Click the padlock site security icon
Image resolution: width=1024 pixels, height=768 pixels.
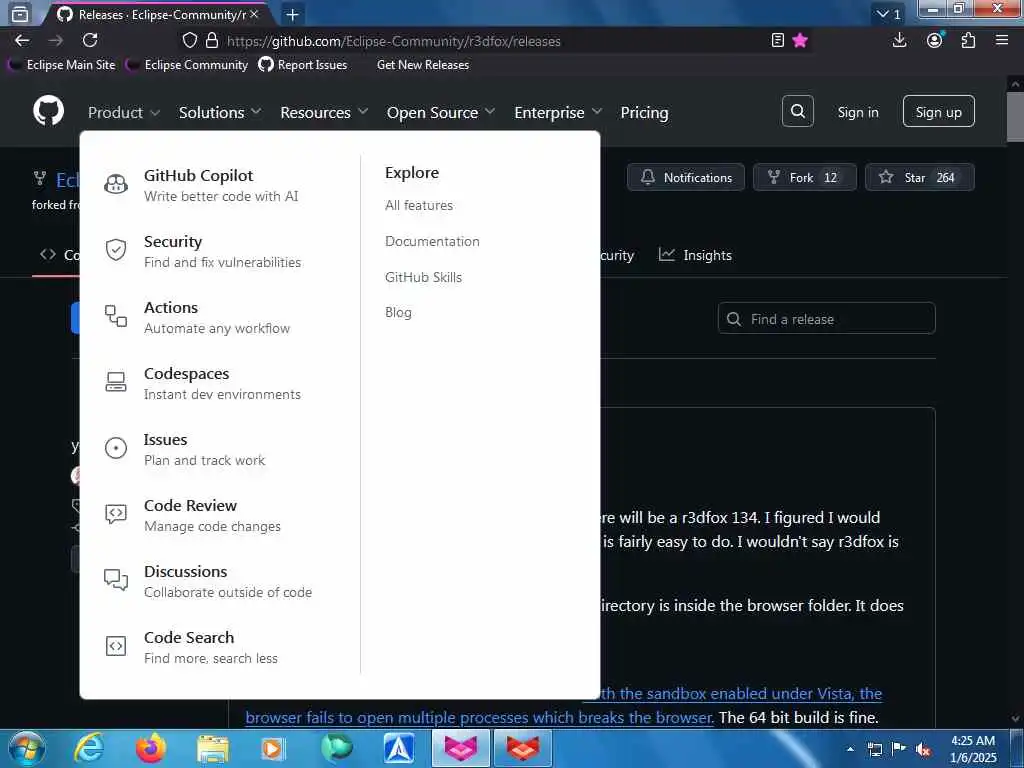212,40
